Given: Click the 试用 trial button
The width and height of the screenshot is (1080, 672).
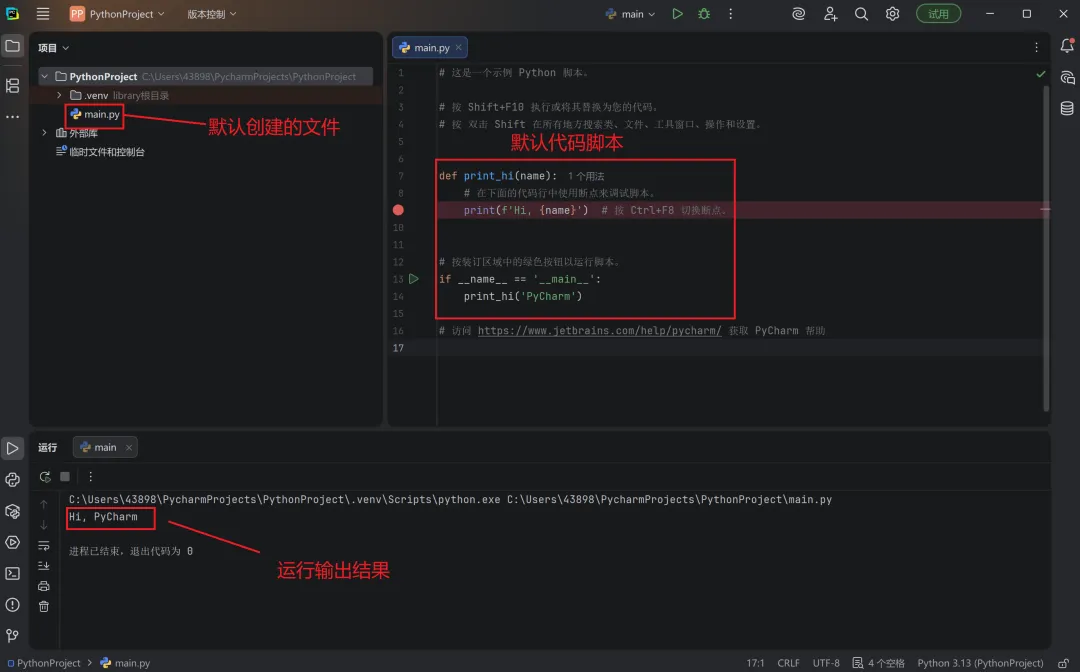Looking at the screenshot, I should point(938,14).
